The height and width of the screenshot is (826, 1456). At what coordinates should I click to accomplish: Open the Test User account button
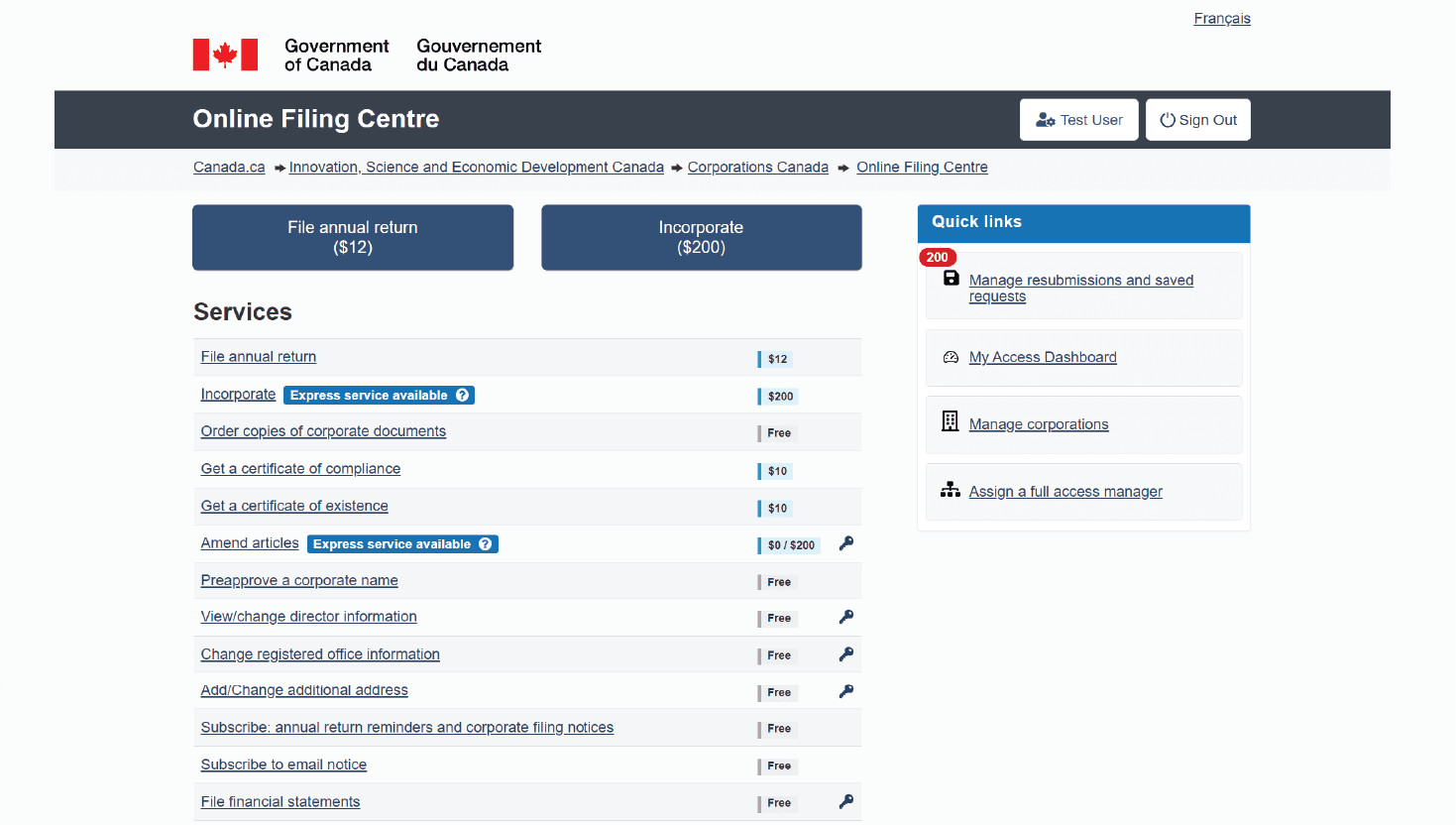(x=1079, y=119)
